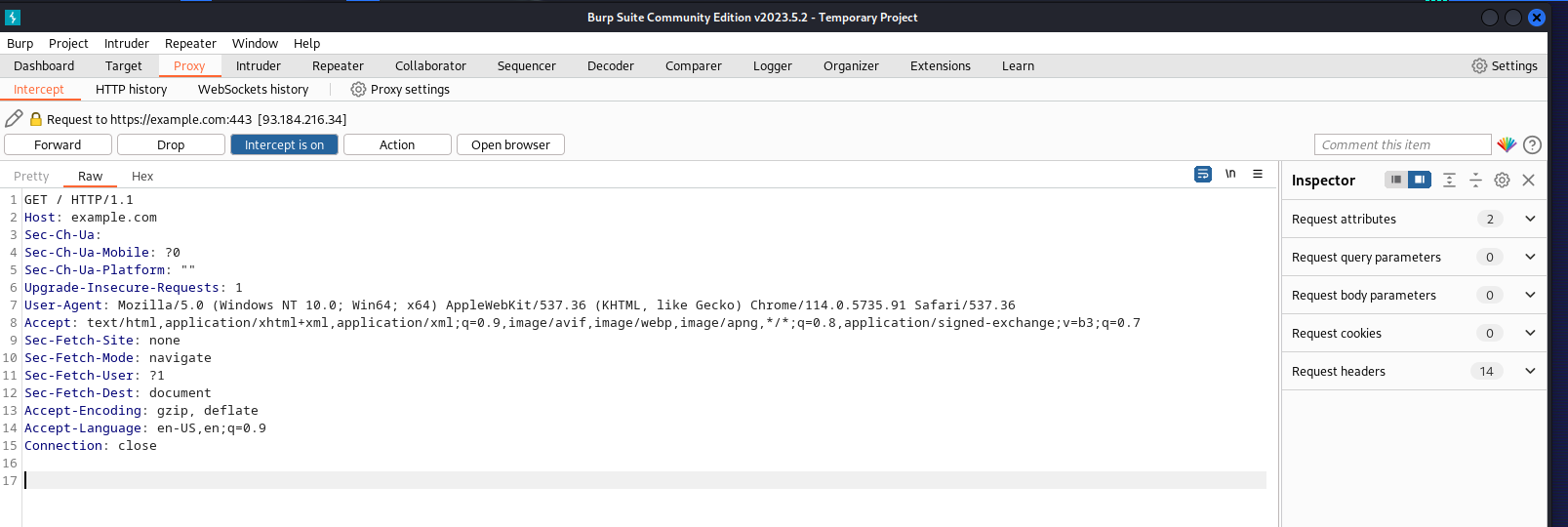This screenshot has height=527, width=1568.
Task: Switch to the Learn tab
Action: [1018, 65]
